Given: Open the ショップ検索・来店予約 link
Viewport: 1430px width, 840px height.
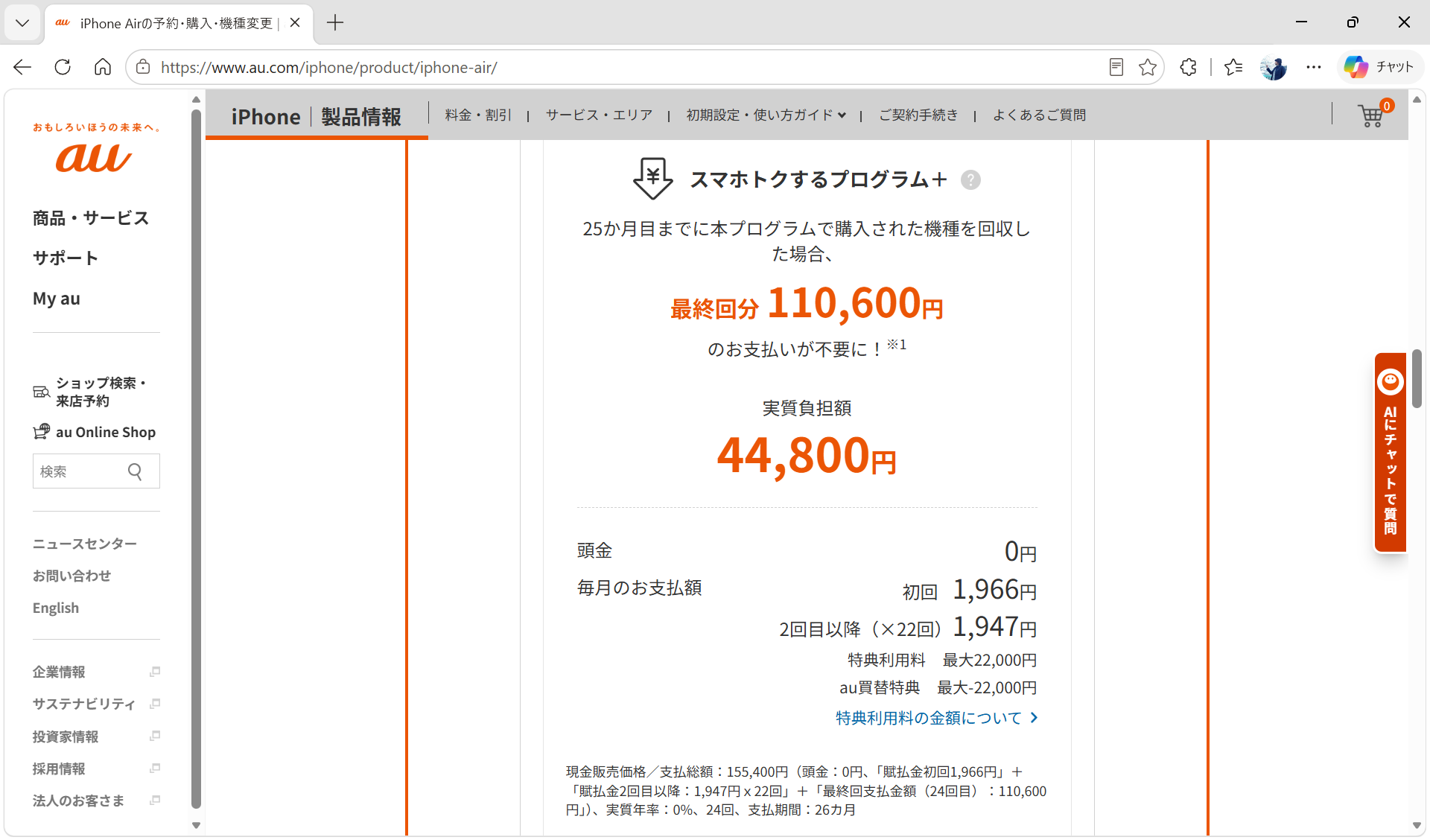Looking at the screenshot, I should point(101,392).
